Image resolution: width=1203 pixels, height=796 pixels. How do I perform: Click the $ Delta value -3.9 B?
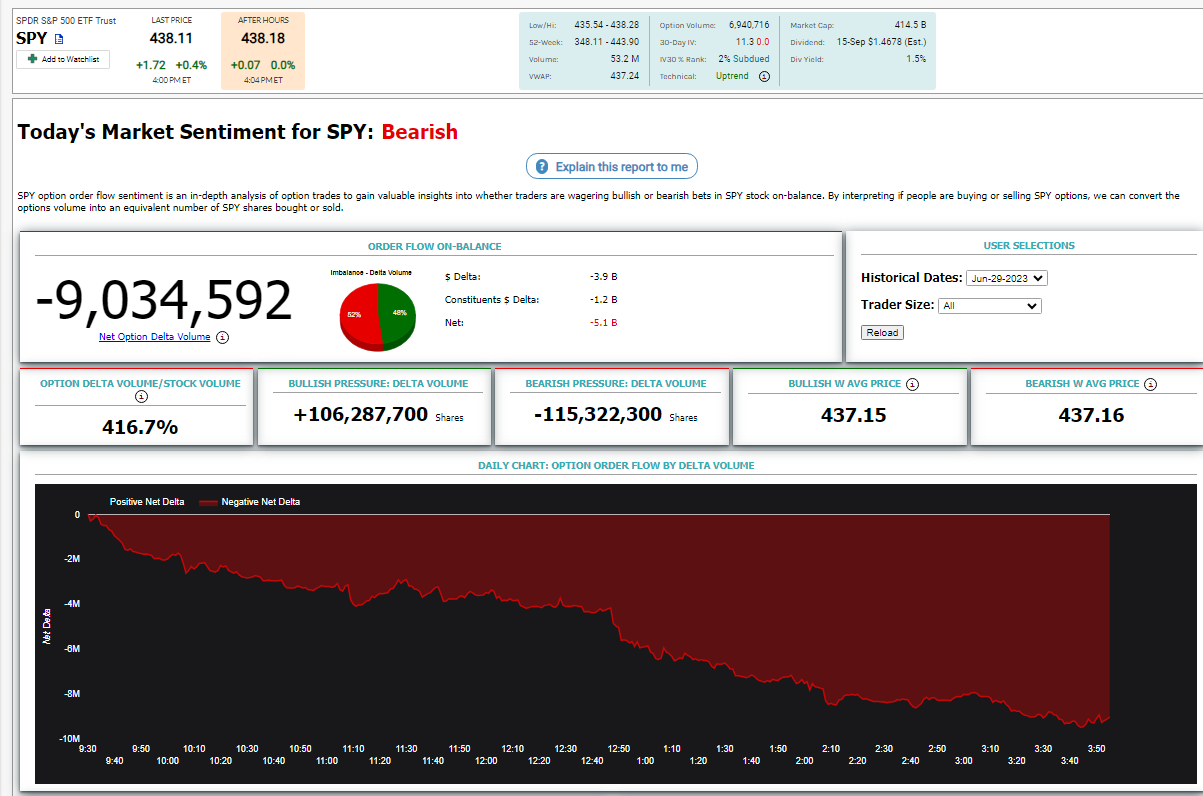coord(603,276)
